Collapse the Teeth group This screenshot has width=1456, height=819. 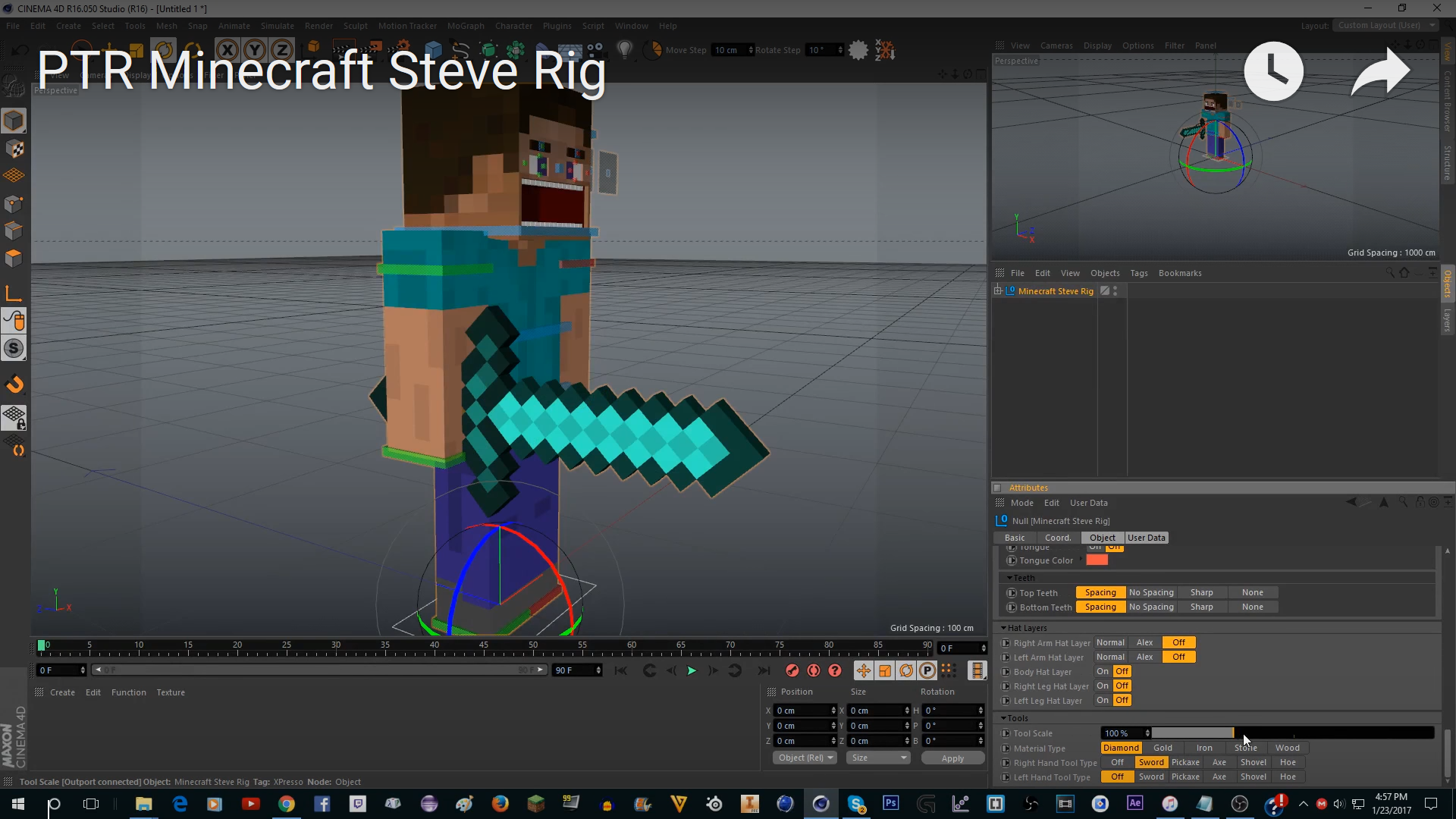pos(1009,578)
